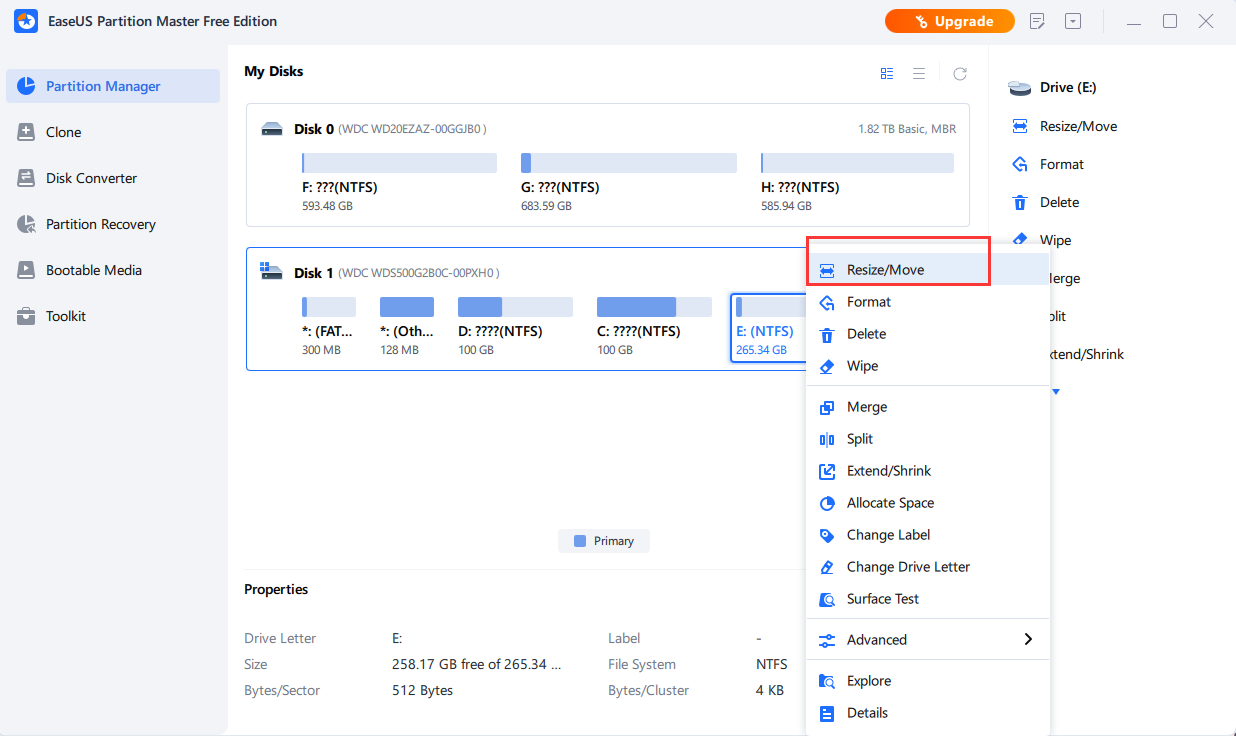1236x736 pixels.
Task: Click the "258.17 GB free of 265.34" size value
Action: [476, 664]
